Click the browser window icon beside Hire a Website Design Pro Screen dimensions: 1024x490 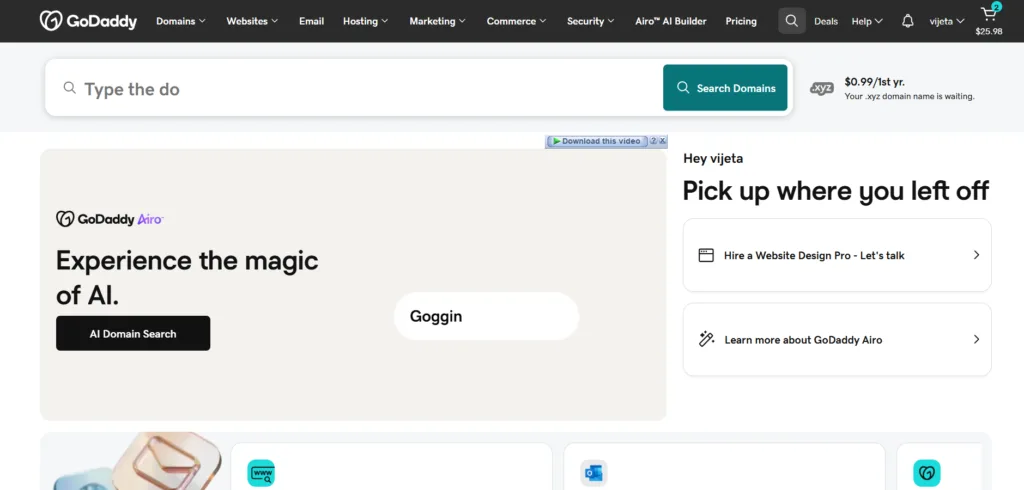pyautogui.click(x=706, y=255)
